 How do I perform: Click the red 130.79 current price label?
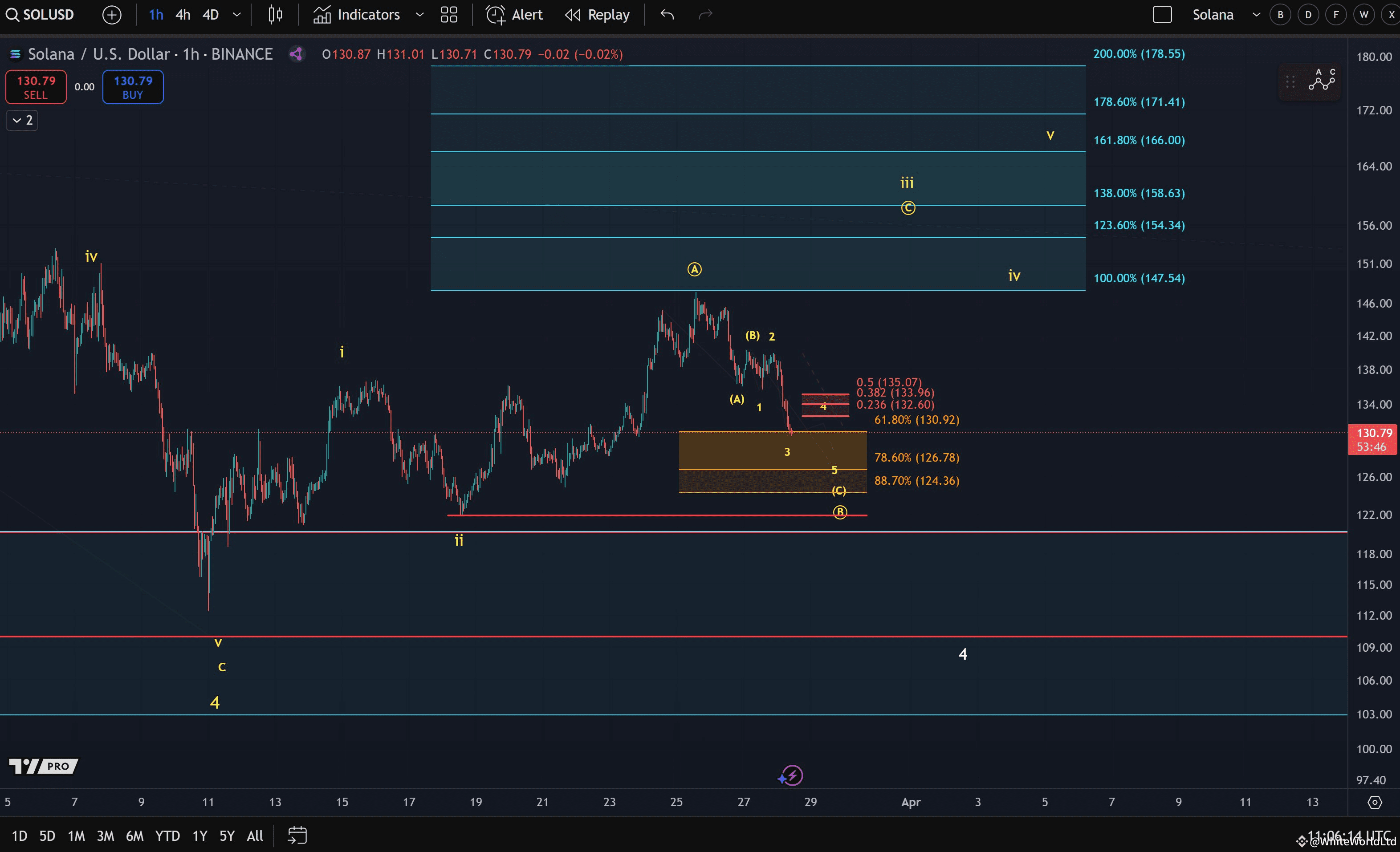pyautogui.click(x=1373, y=440)
